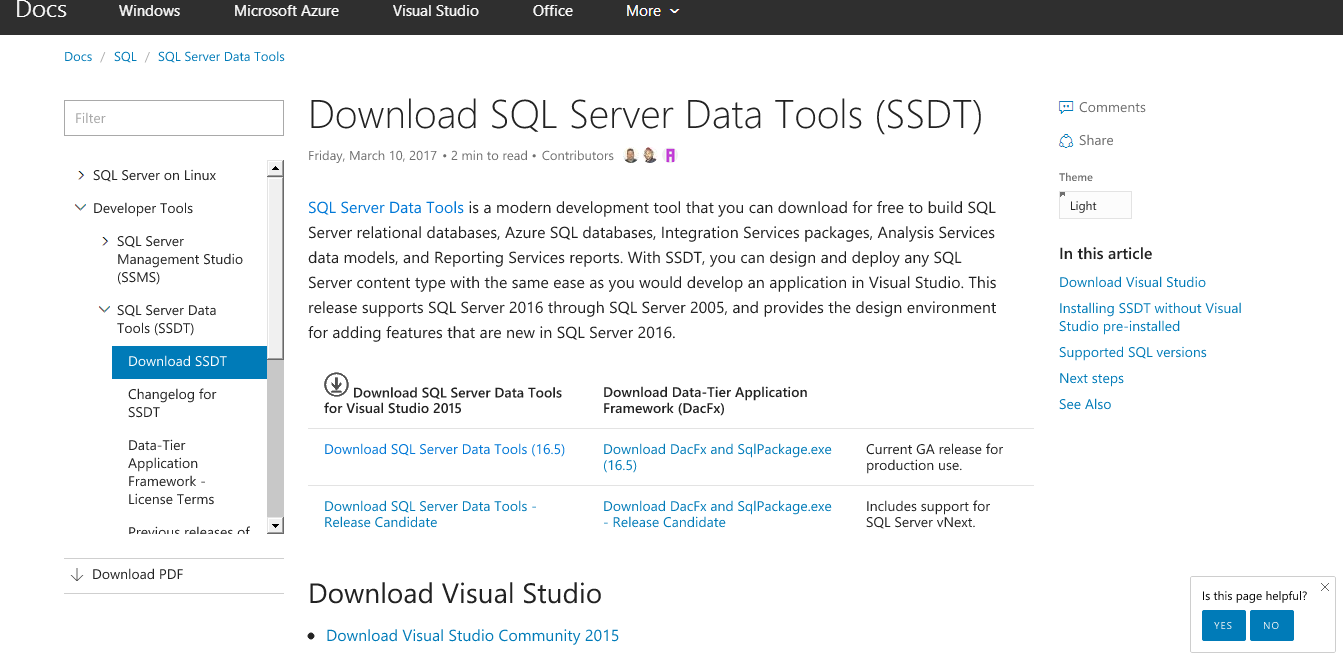Expand SQL Server on Linux in the sidebar

[81, 174]
